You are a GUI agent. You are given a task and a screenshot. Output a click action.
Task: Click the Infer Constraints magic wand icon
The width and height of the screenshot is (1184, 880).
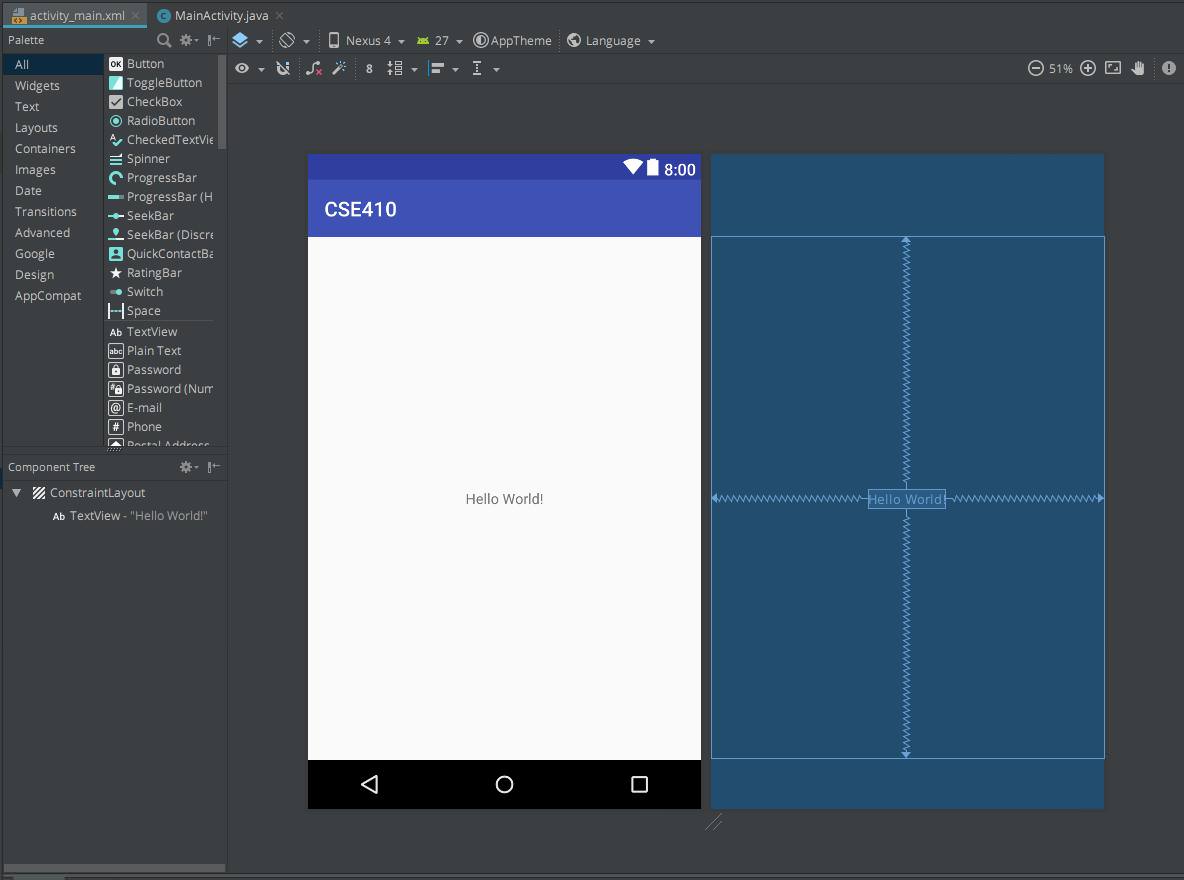(x=339, y=68)
